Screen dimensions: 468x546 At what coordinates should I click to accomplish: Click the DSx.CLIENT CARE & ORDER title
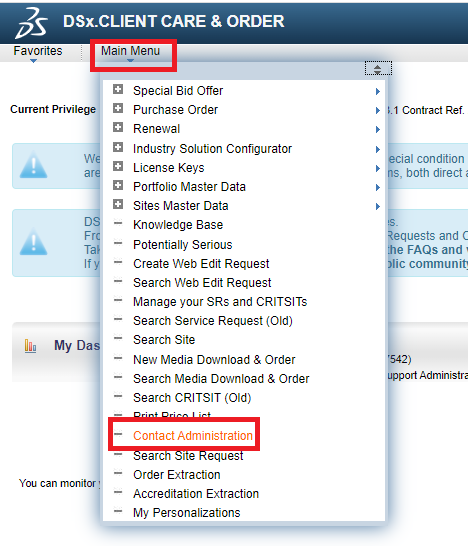coord(174,22)
